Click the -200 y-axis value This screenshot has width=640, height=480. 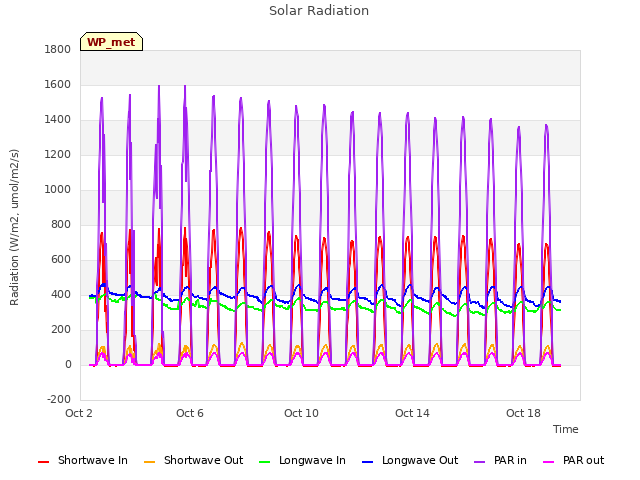(x=59, y=400)
